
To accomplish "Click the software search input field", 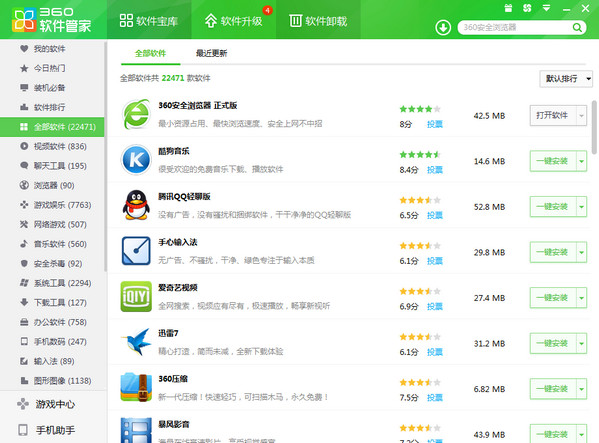I will [x=516, y=27].
